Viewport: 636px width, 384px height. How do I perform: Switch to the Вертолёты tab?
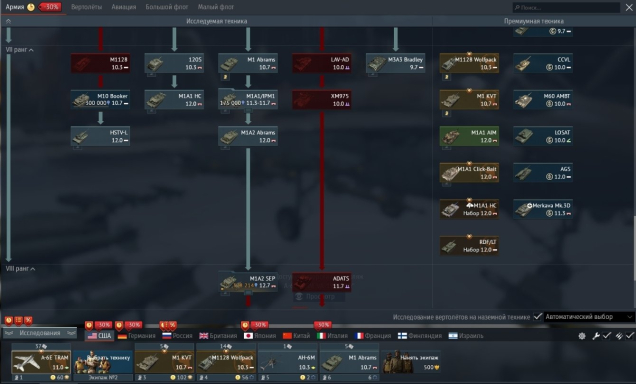86,7
